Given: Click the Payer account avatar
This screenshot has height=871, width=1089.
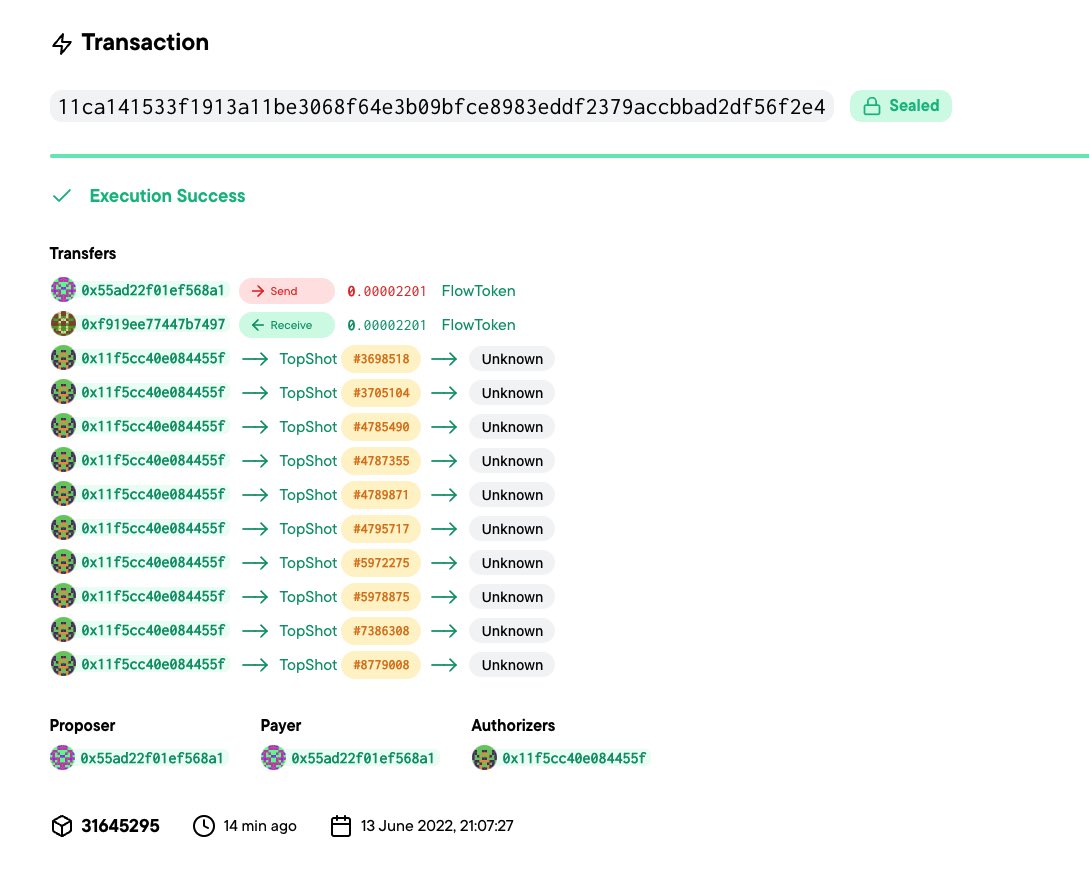Looking at the screenshot, I should click(x=274, y=757).
